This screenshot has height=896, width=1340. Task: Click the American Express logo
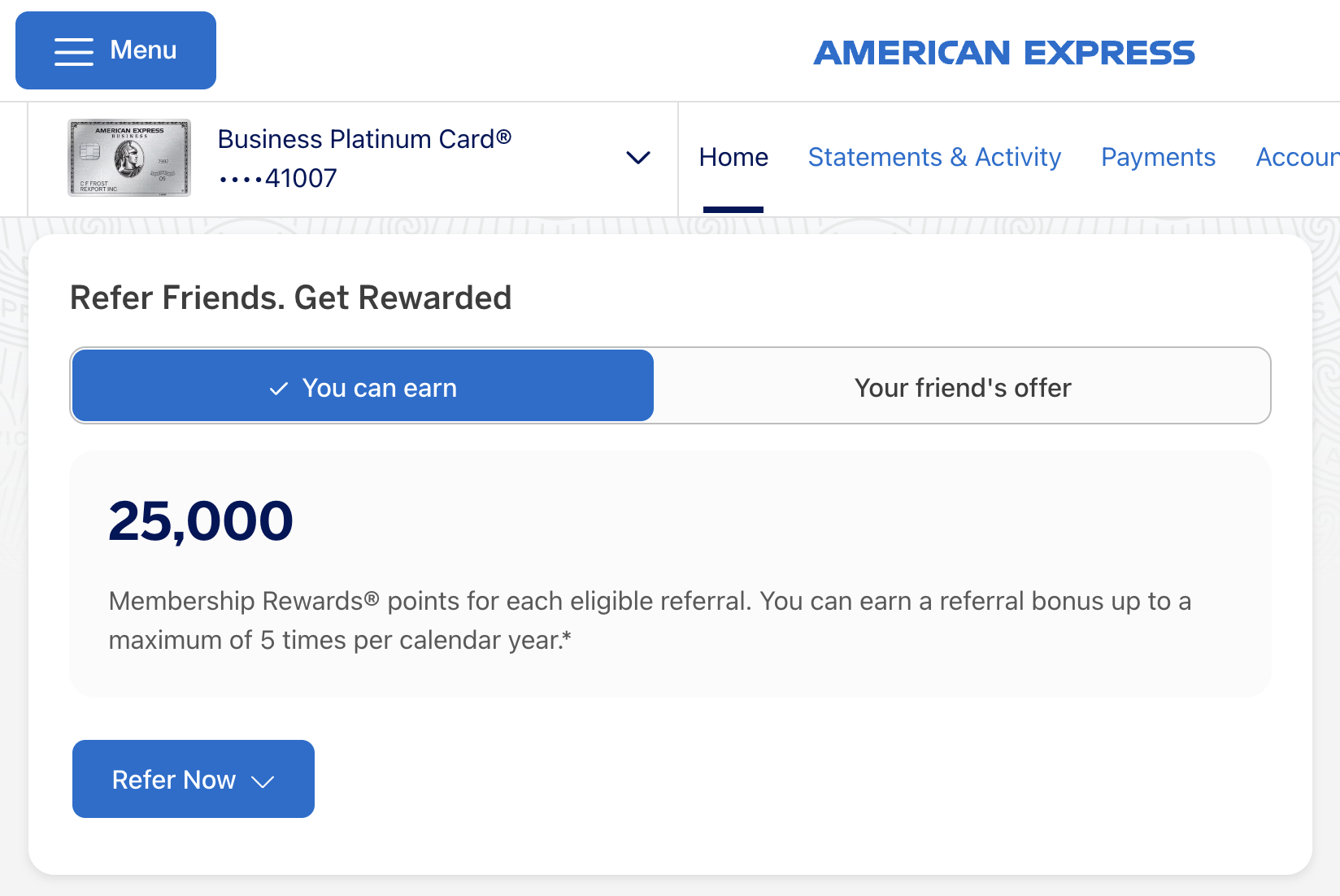[1004, 54]
